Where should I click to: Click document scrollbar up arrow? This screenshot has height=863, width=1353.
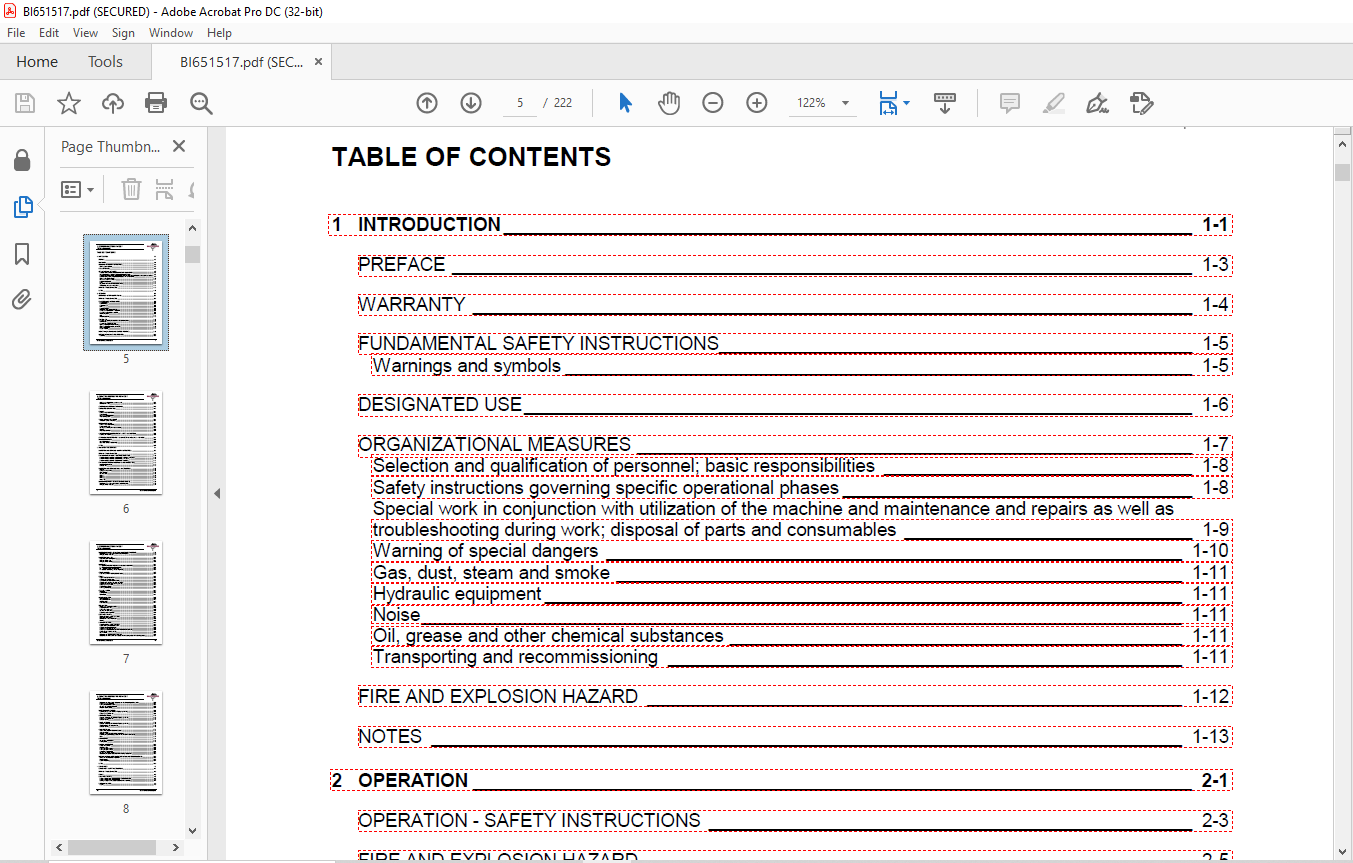[x=1343, y=146]
